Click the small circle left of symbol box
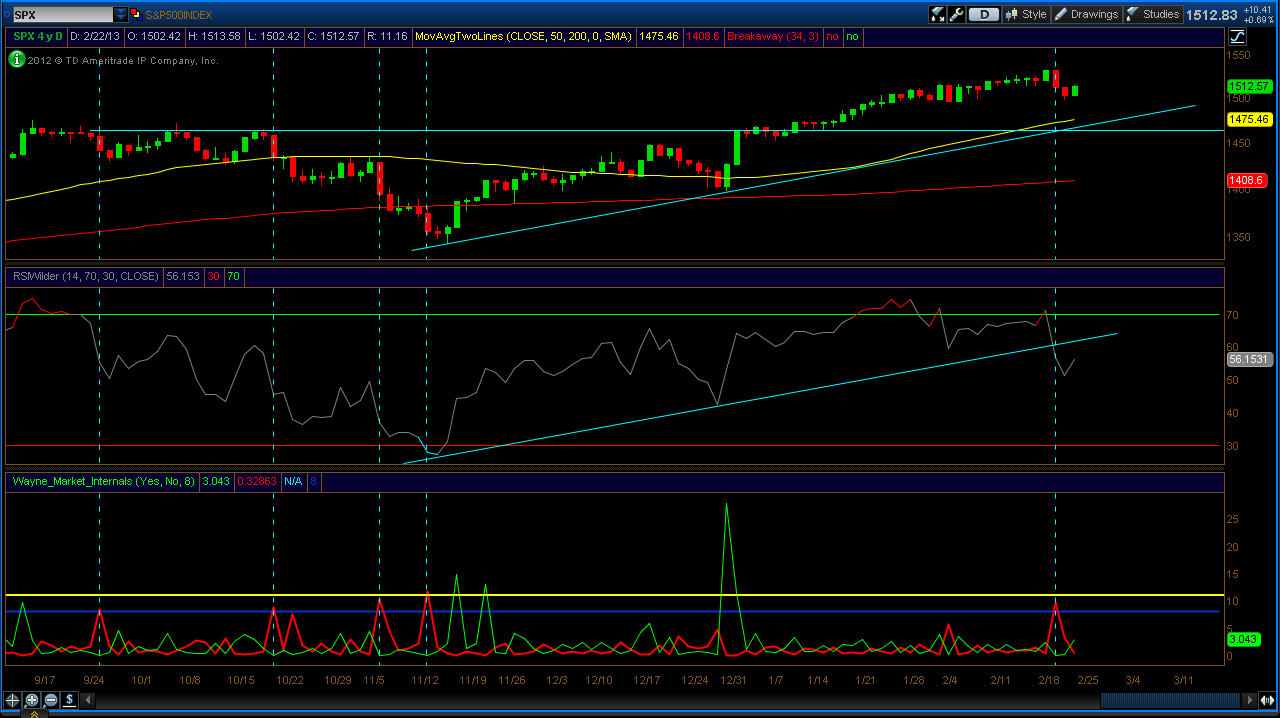This screenshot has height=718, width=1280. (6, 15)
